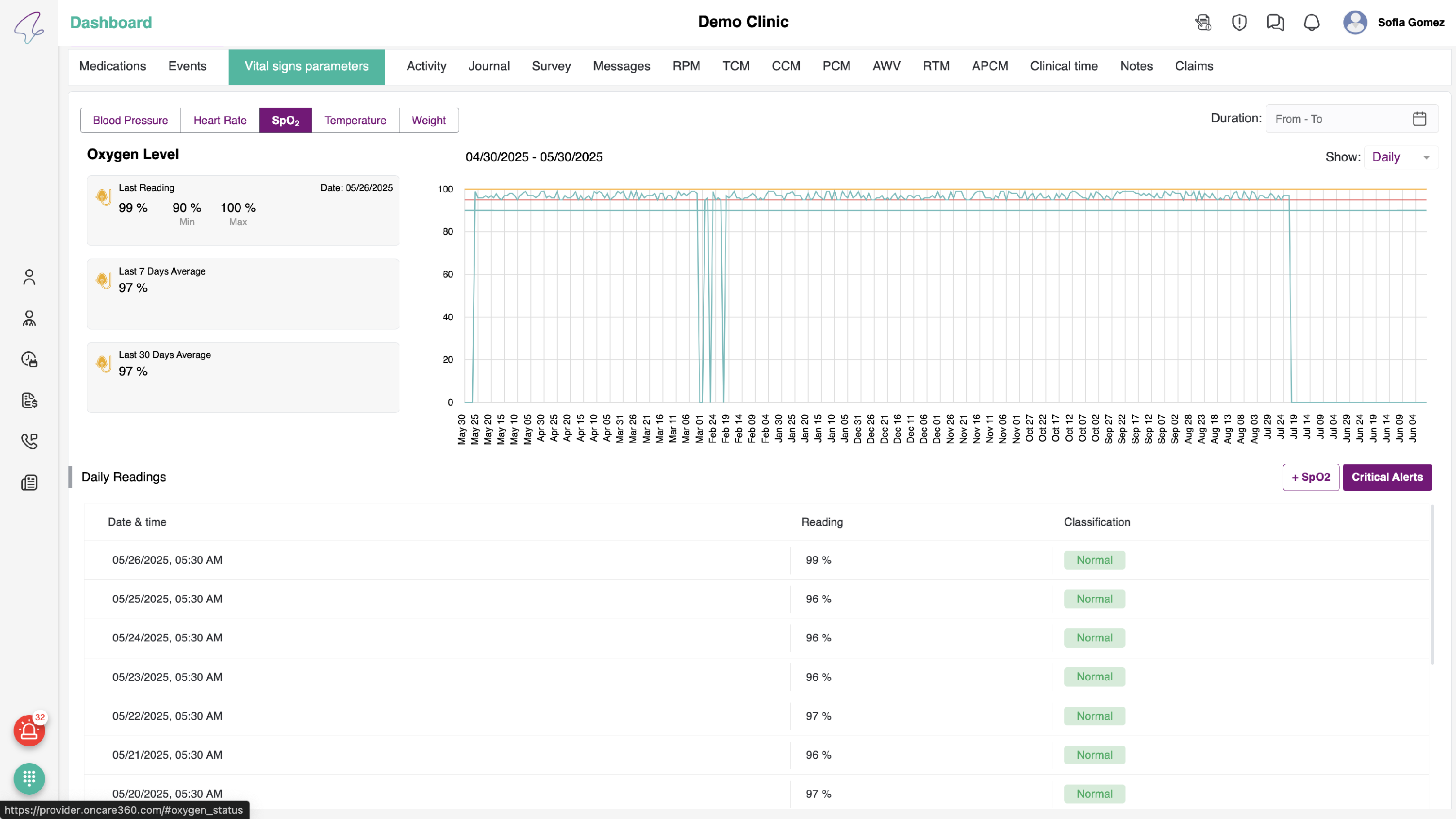1456x819 pixels.
Task: Open the green dial pad button
Action: [29, 779]
